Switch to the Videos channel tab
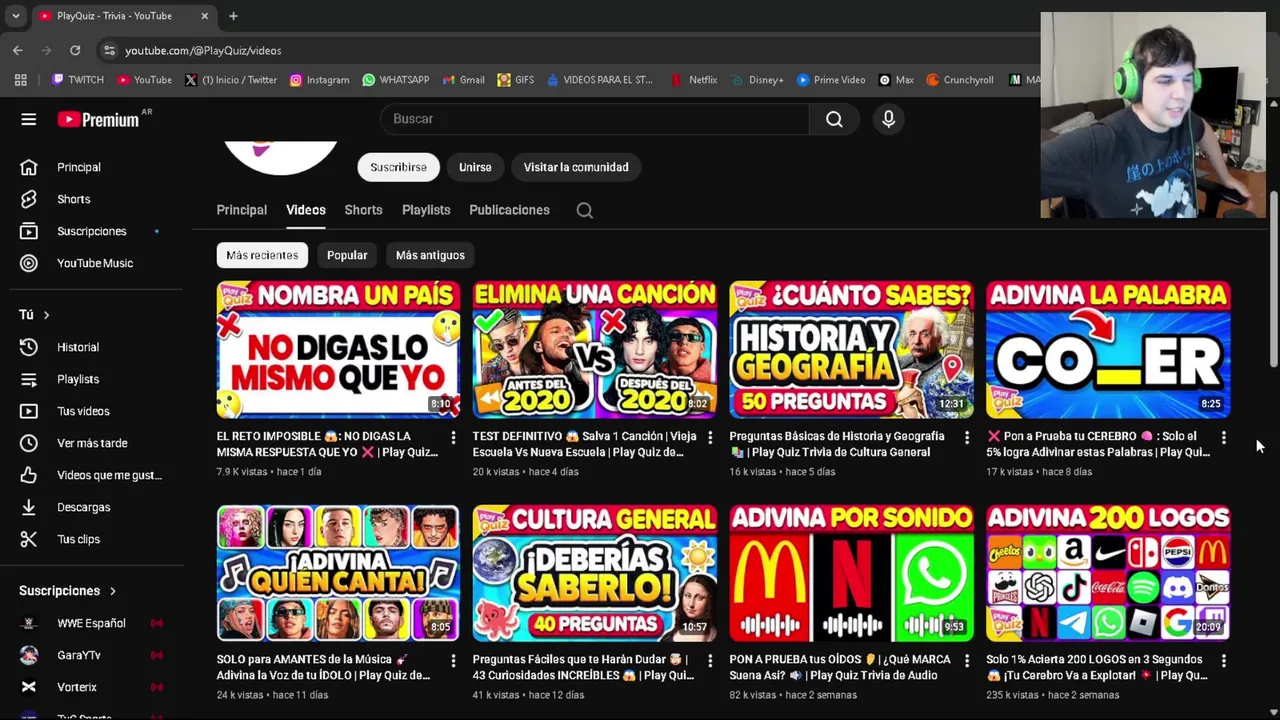Image resolution: width=1280 pixels, height=720 pixels. click(306, 210)
